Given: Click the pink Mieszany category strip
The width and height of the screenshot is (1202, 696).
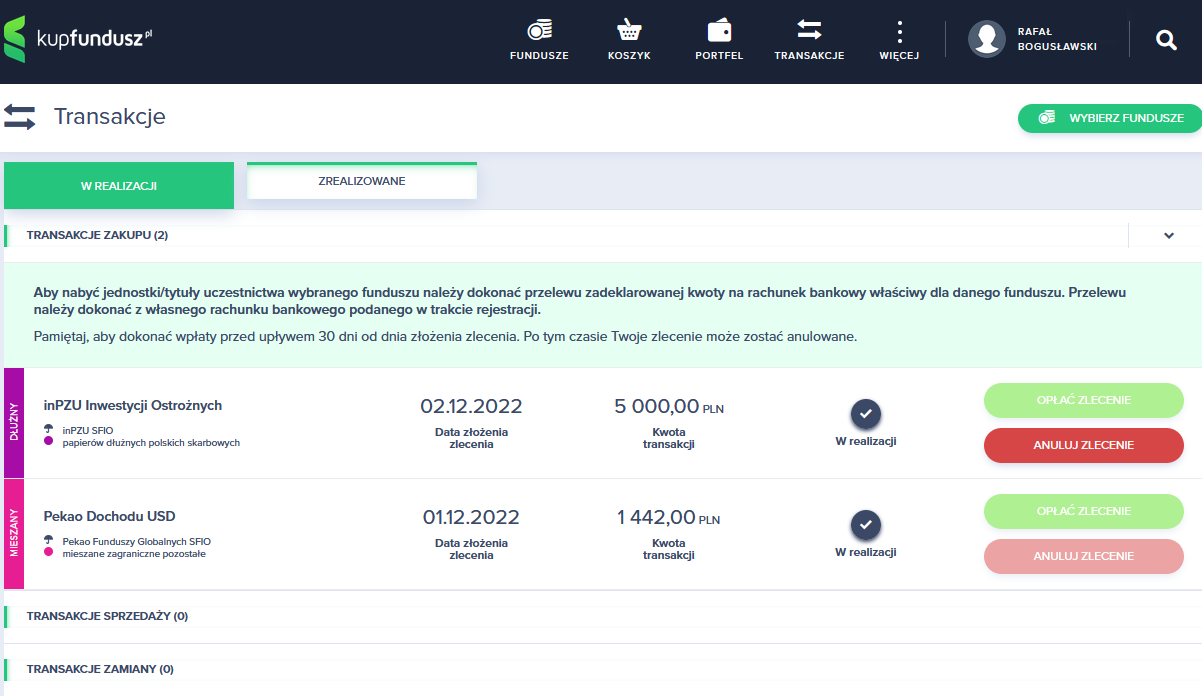Looking at the screenshot, I should 13,534.
